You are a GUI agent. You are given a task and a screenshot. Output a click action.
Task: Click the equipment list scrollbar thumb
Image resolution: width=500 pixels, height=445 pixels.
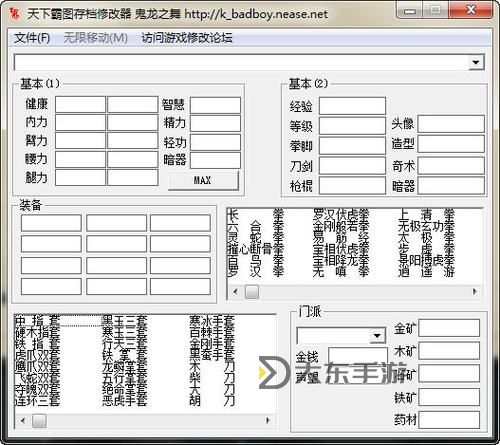pos(39,421)
